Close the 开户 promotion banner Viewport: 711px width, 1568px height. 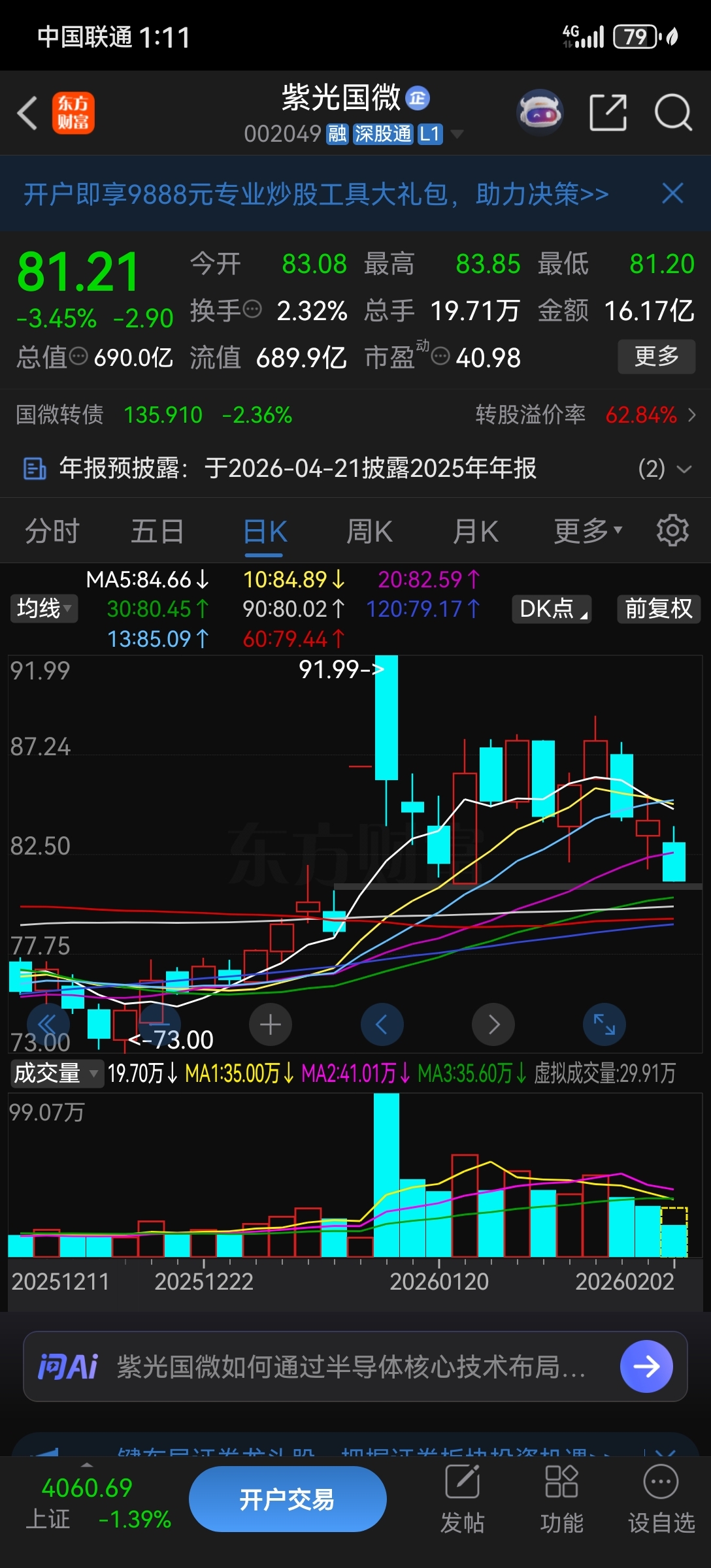coord(672,193)
